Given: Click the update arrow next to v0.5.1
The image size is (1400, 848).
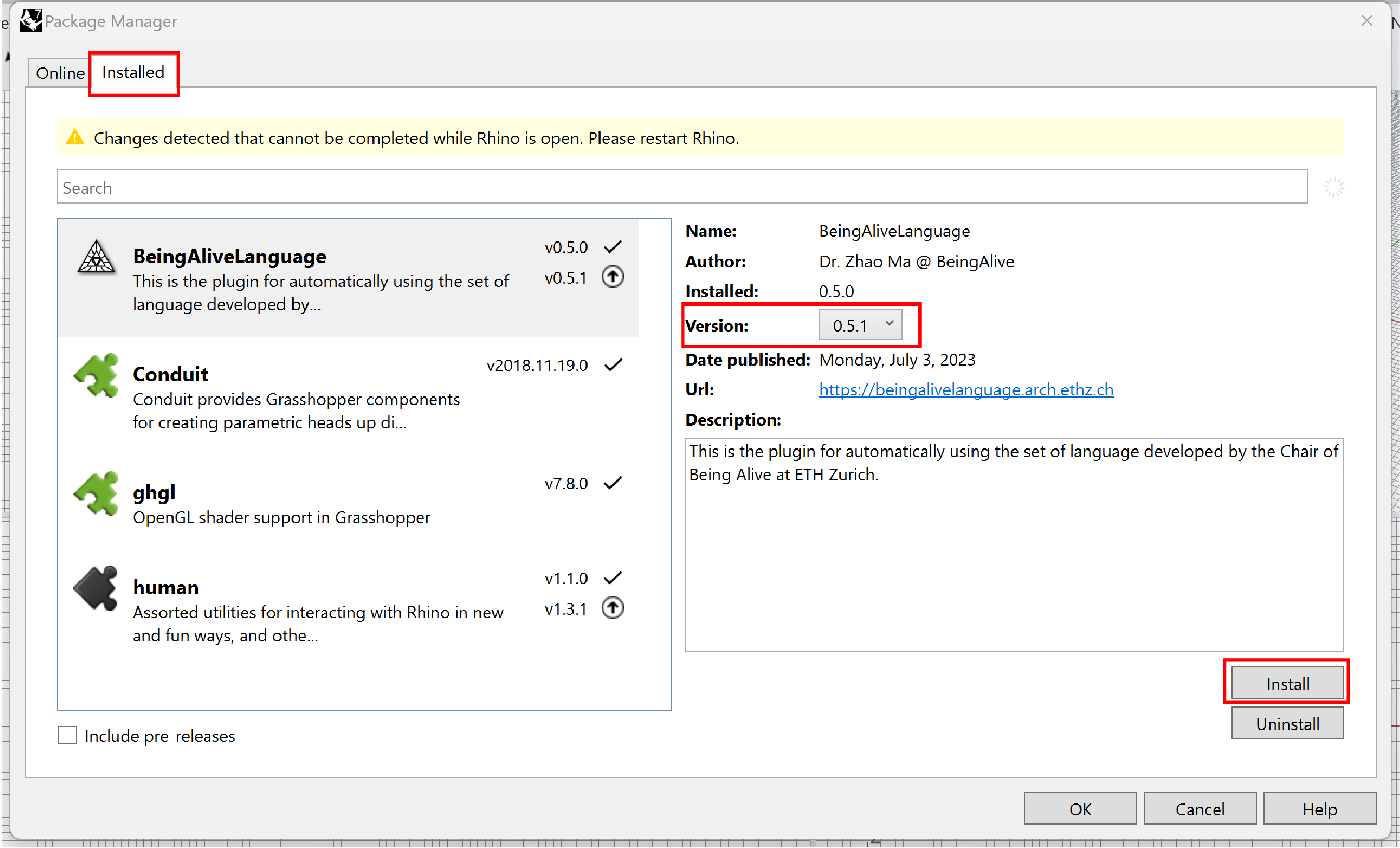Looking at the screenshot, I should click(612, 277).
